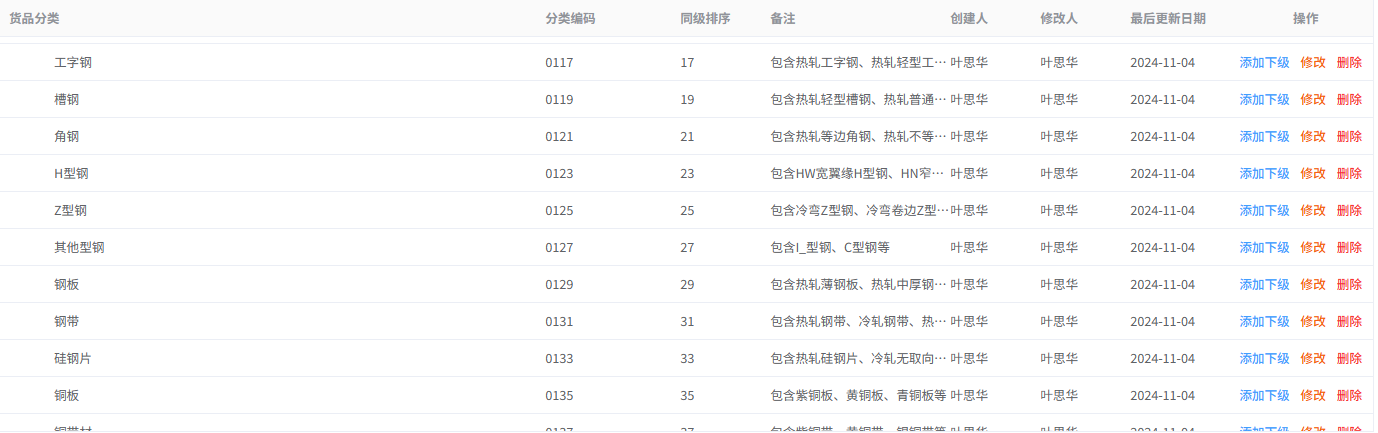Click 修改 for 其他型钢 row
This screenshot has width=1378, height=433.
(1313, 247)
